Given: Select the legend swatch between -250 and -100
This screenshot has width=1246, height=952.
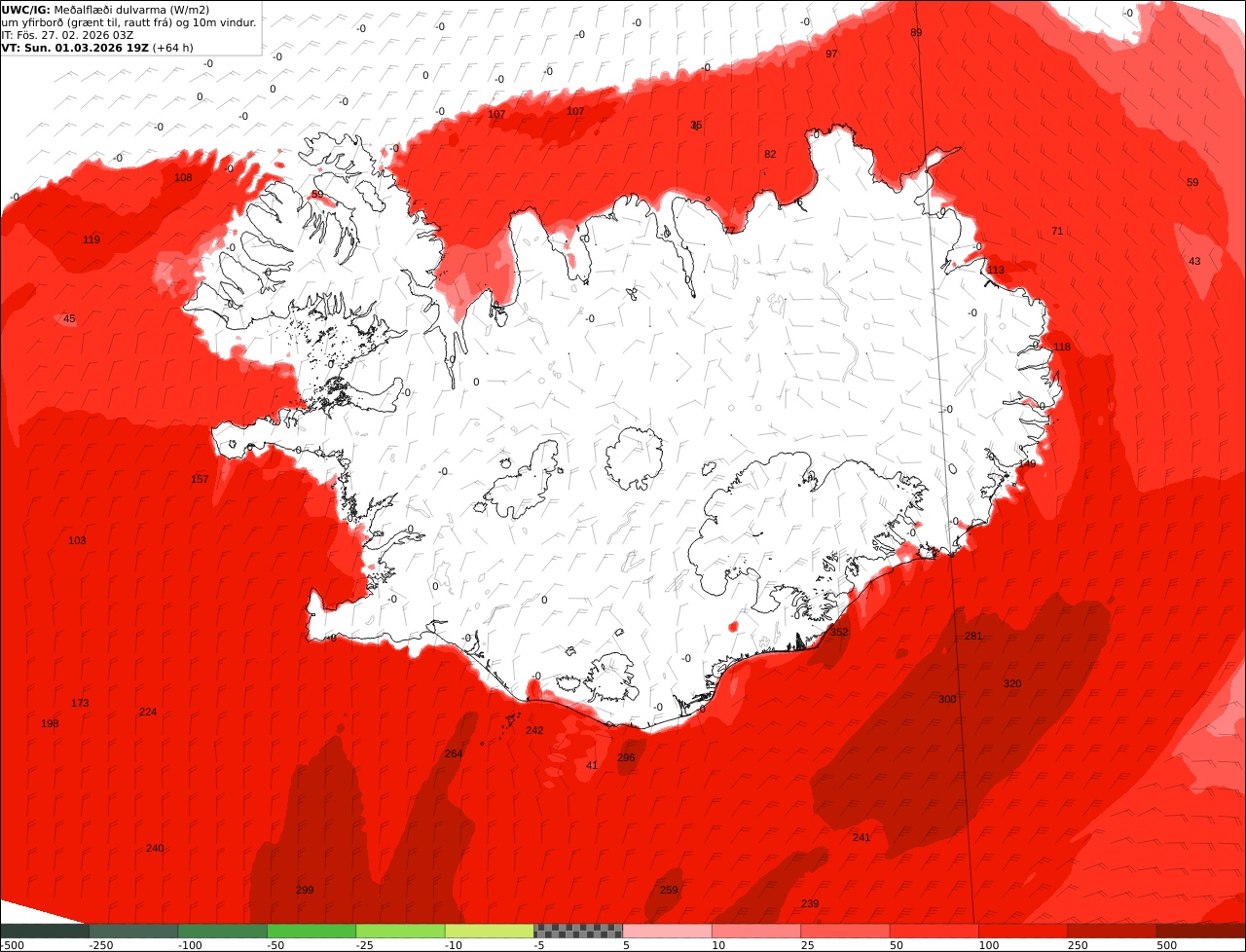Looking at the screenshot, I should click(133, 931).
